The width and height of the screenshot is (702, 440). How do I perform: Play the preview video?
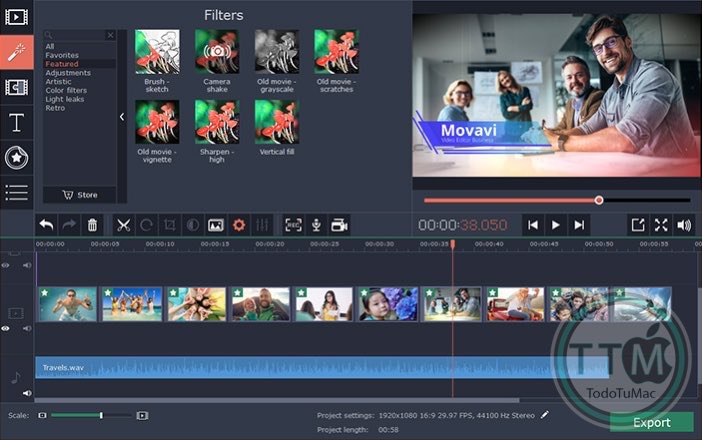click(x=556, y=225)
